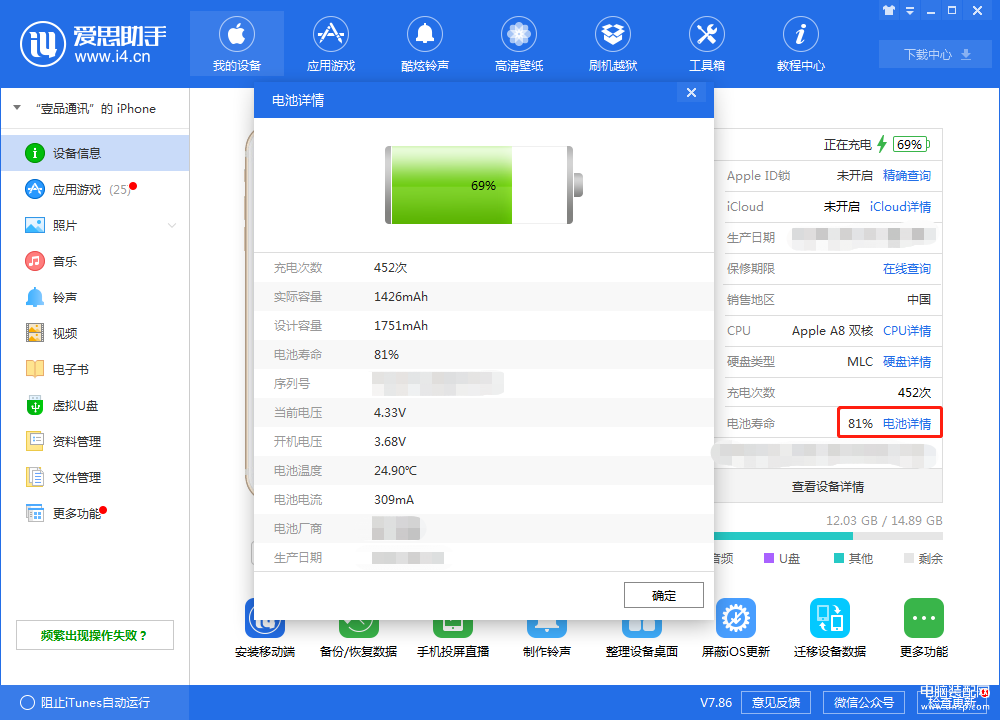Click the i4 爱思助手 logo

93,44
